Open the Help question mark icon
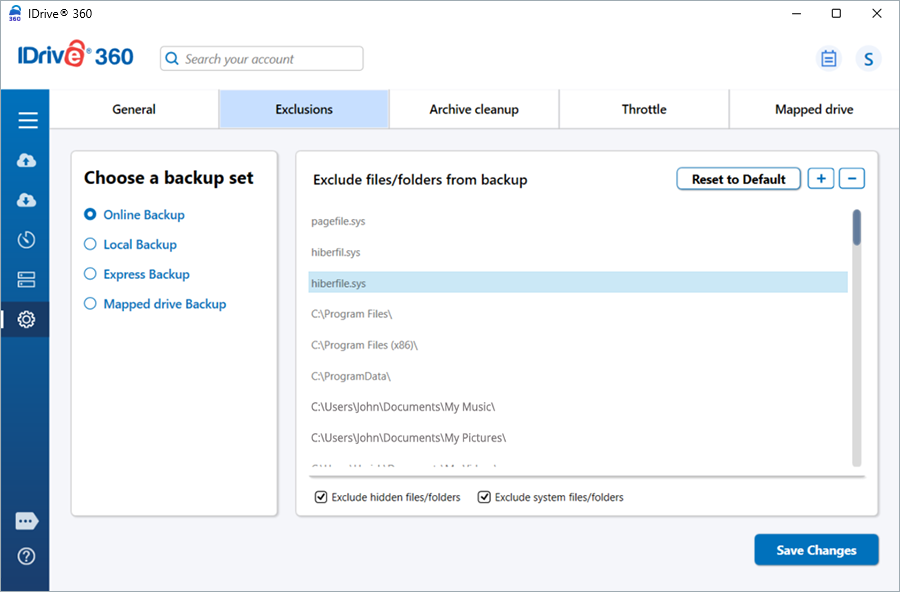Screen dimensions: 900x592 click(27, 556)
